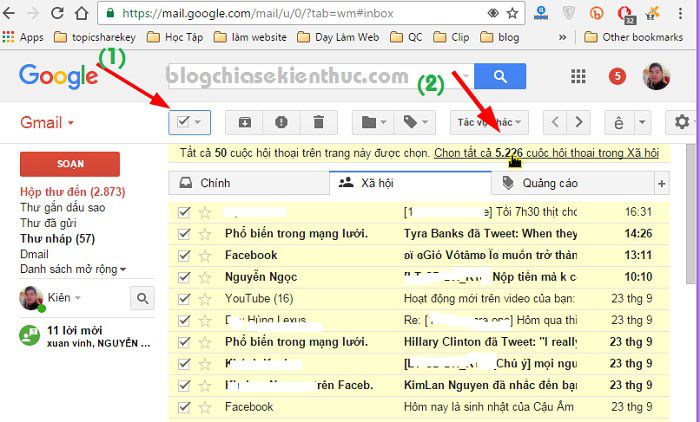Open the input tools dropdown arrow
The image size is (700, 422).
(x=642, y=122)
